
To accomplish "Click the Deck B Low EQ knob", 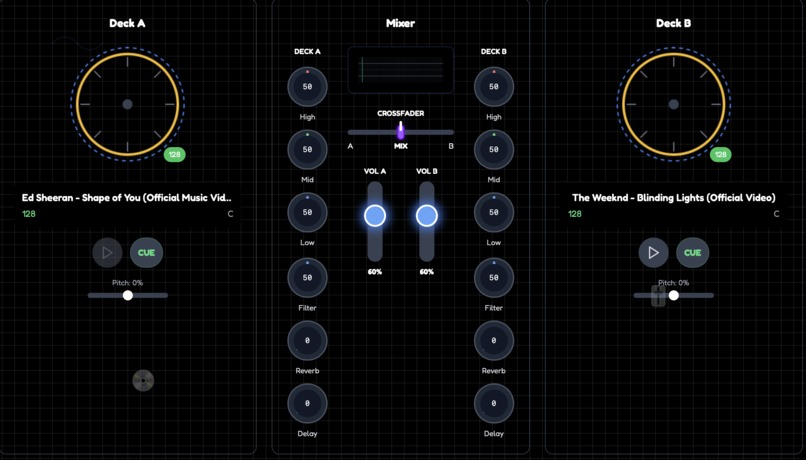I will (493, 212).
